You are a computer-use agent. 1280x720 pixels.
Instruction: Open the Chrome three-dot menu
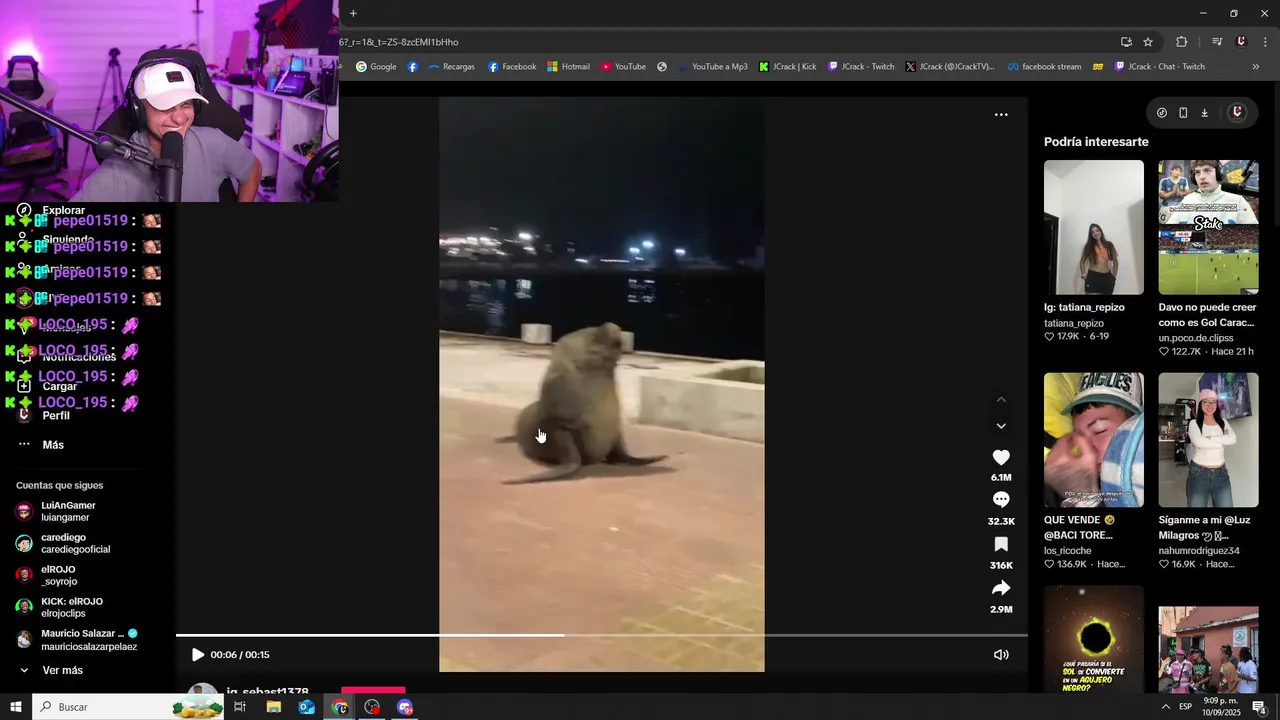tap(1266, 42)
